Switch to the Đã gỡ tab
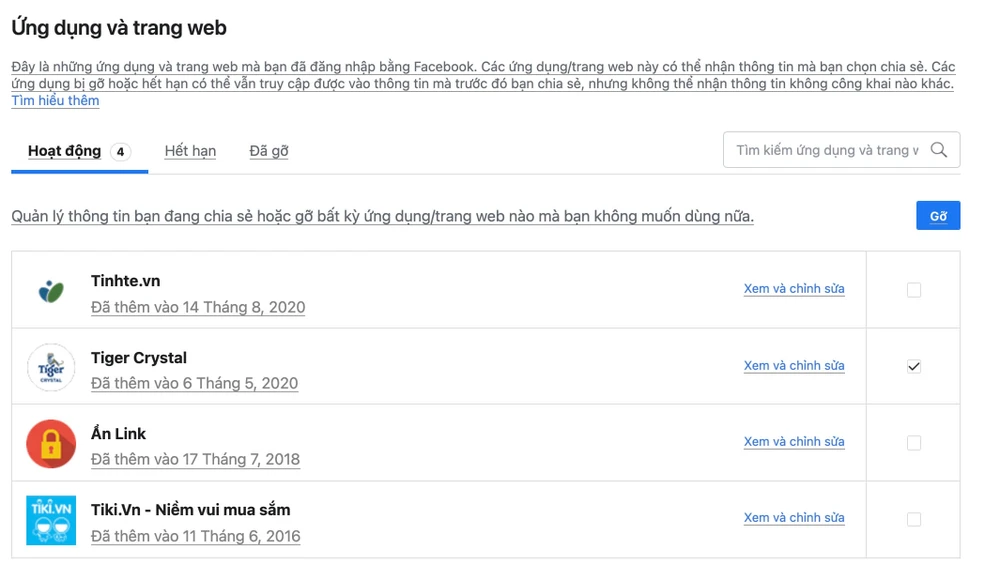The width and height of the screenshot is (1000, 580). pyautogui.click(x=267, y=150)
